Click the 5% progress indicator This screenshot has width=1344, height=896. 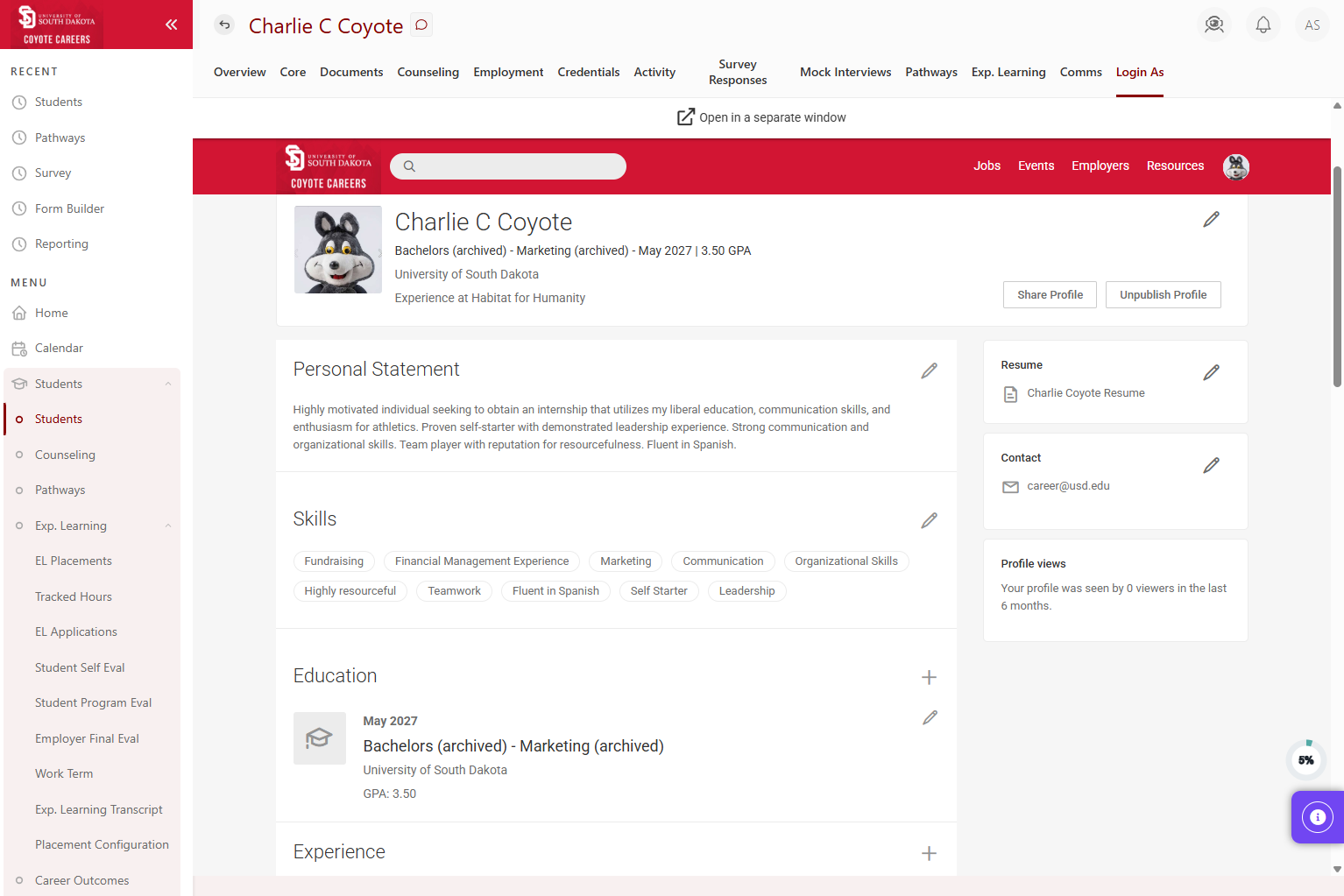tap(1306, 759)
